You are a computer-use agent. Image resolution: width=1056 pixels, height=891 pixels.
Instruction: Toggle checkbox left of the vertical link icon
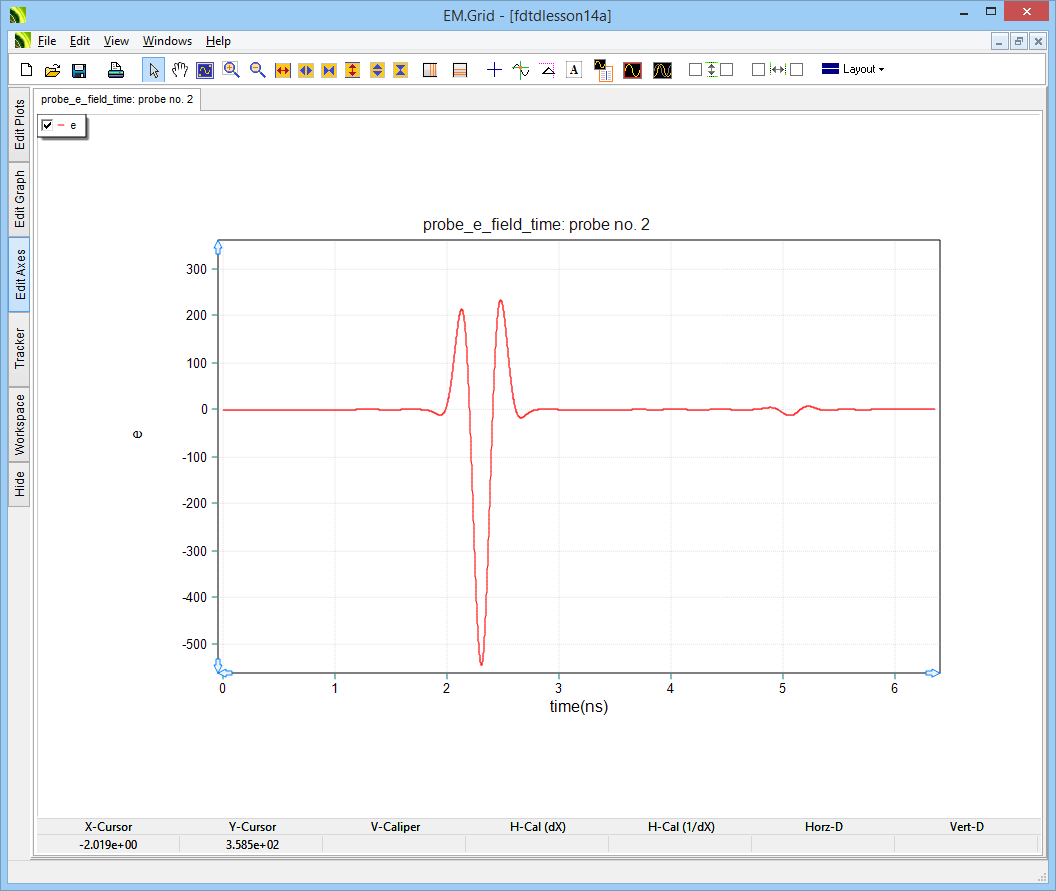click(x=695, y=70)
